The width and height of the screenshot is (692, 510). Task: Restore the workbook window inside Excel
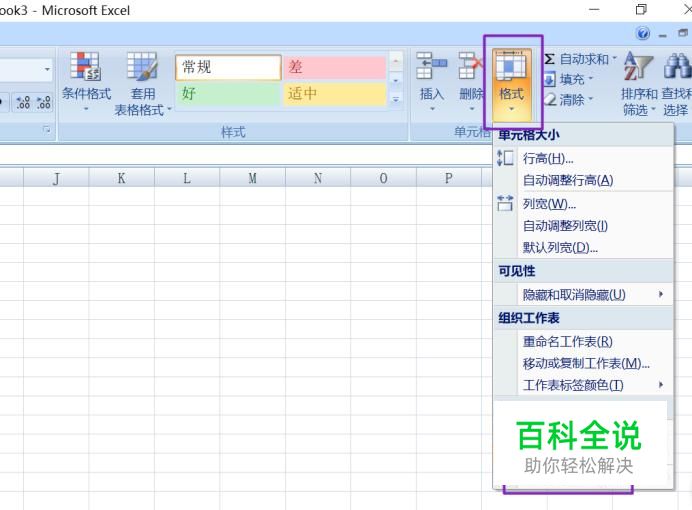[683, 33]
